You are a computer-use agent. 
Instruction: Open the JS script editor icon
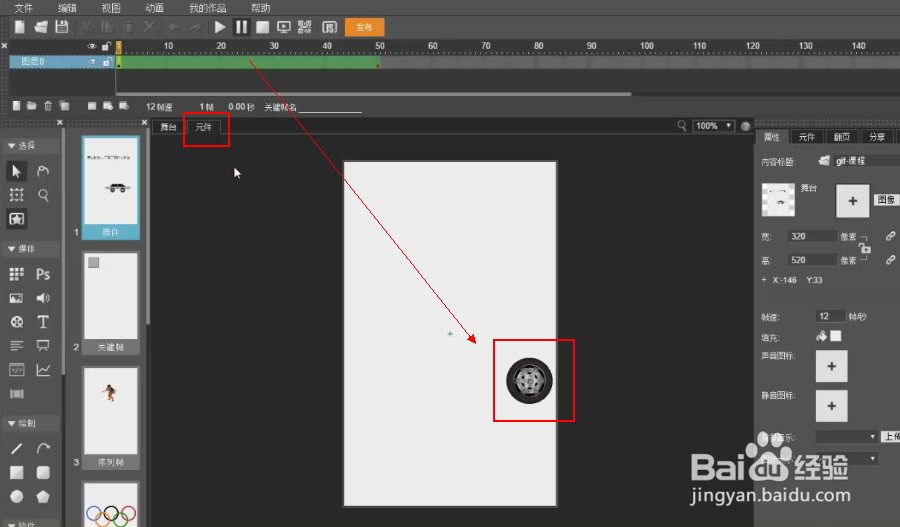pyautogui.click(x=329, y=27)
